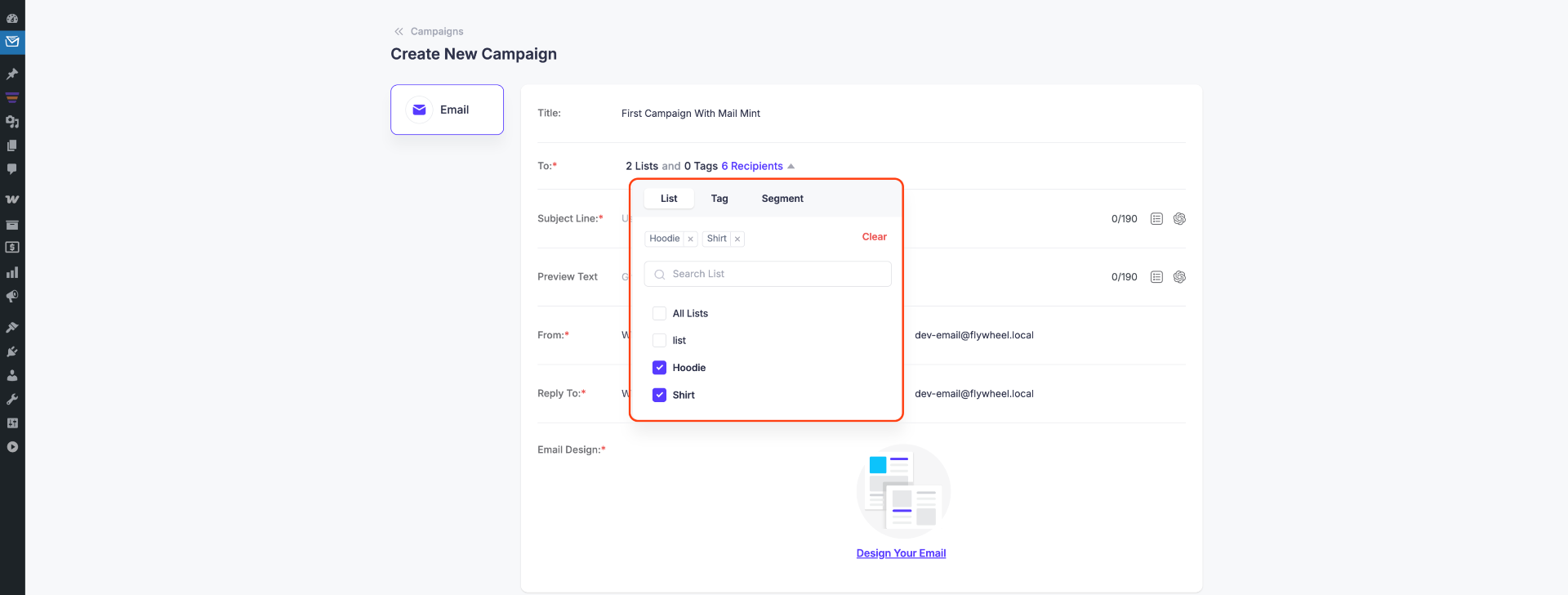Image resolution: width=1568 pixels, height=595 pixels.
Task: Open Pages icon in sidebar
Action: click(12, 145)
